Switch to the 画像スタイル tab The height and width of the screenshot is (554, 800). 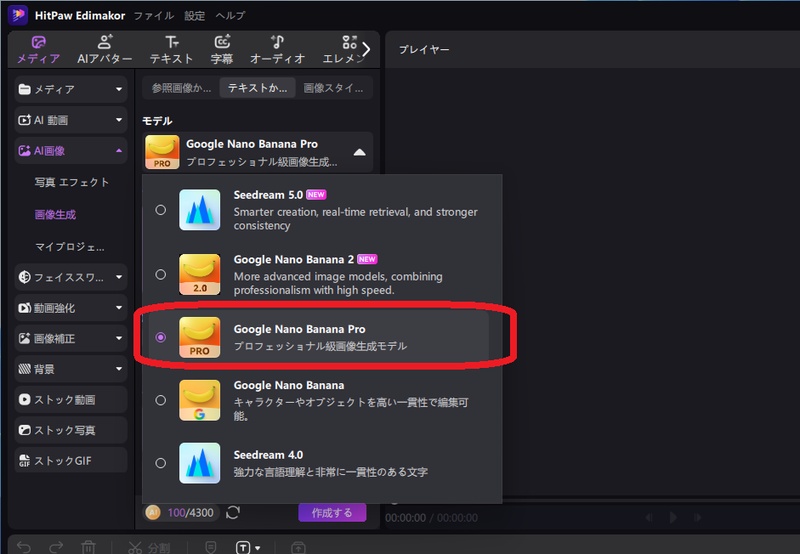pyautogui.click(x=333, y=88)
